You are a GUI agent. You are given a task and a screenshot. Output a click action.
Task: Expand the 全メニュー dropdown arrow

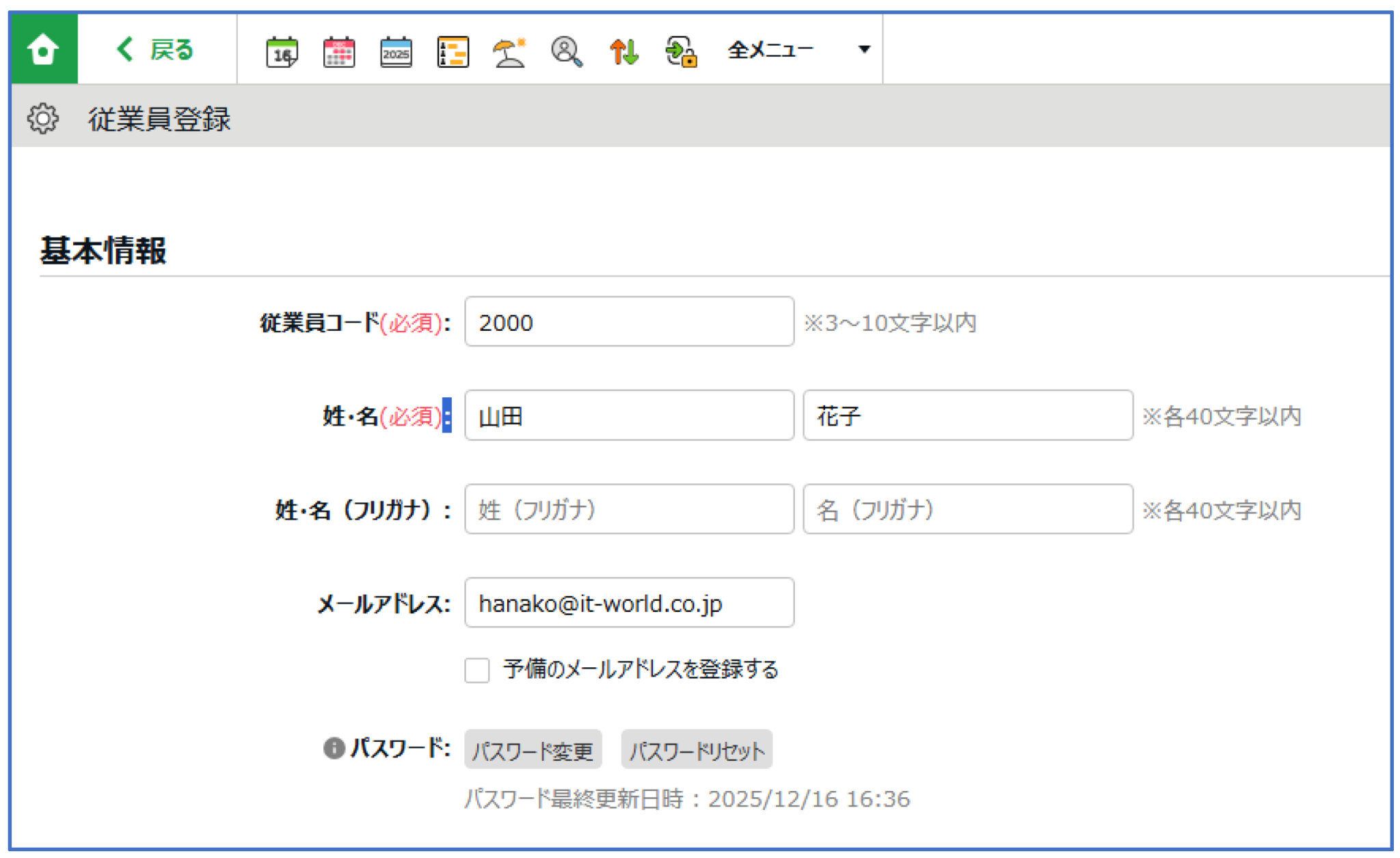tap(864, 49)
